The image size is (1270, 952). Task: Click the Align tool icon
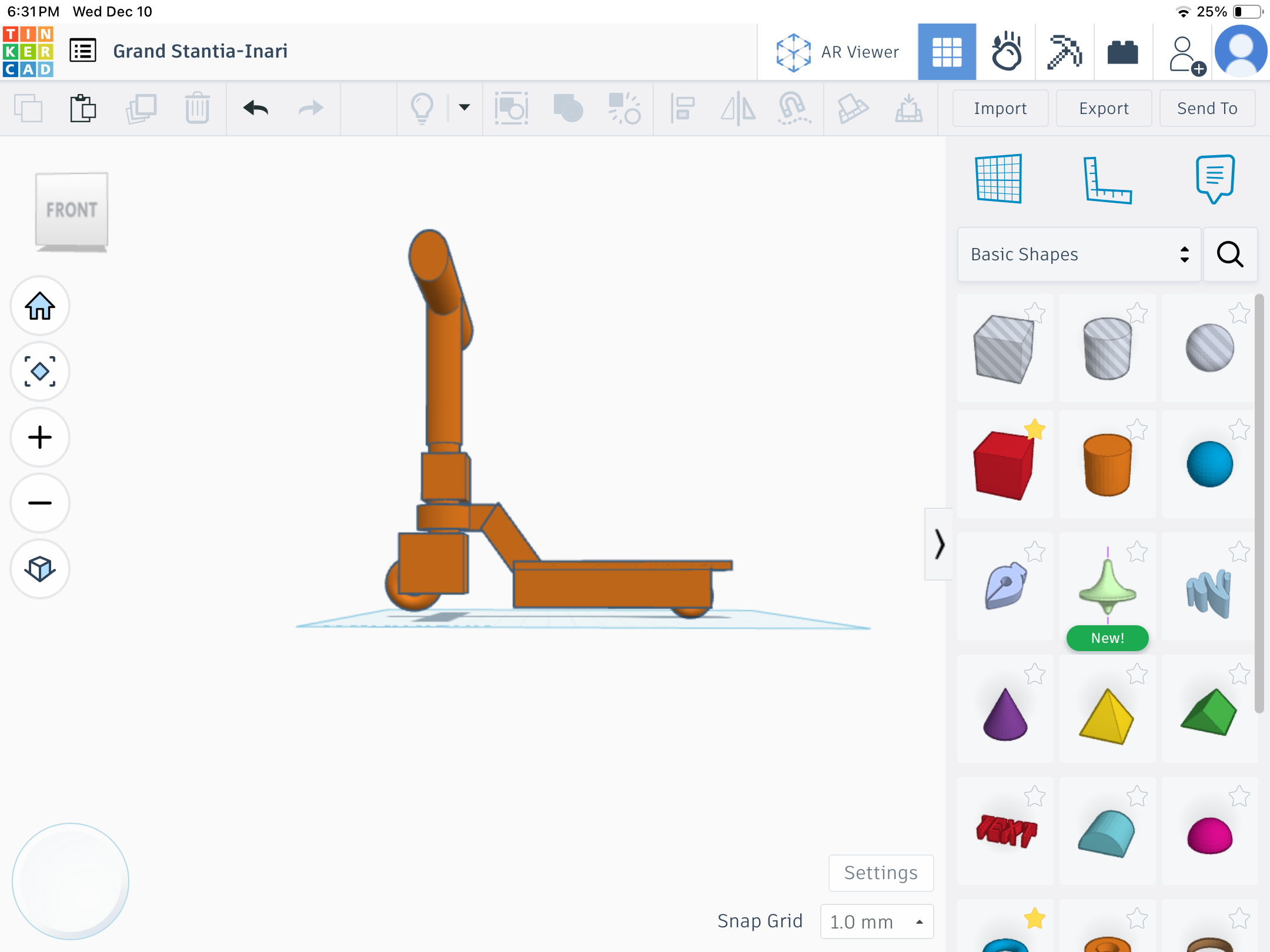click(x=682, y=108)
